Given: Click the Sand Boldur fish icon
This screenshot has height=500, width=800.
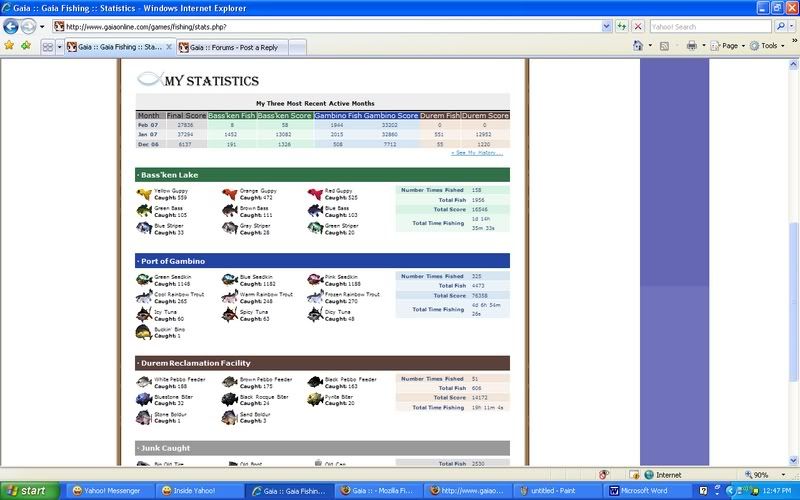Looking at the screenshot, I should tap(230, 417).
